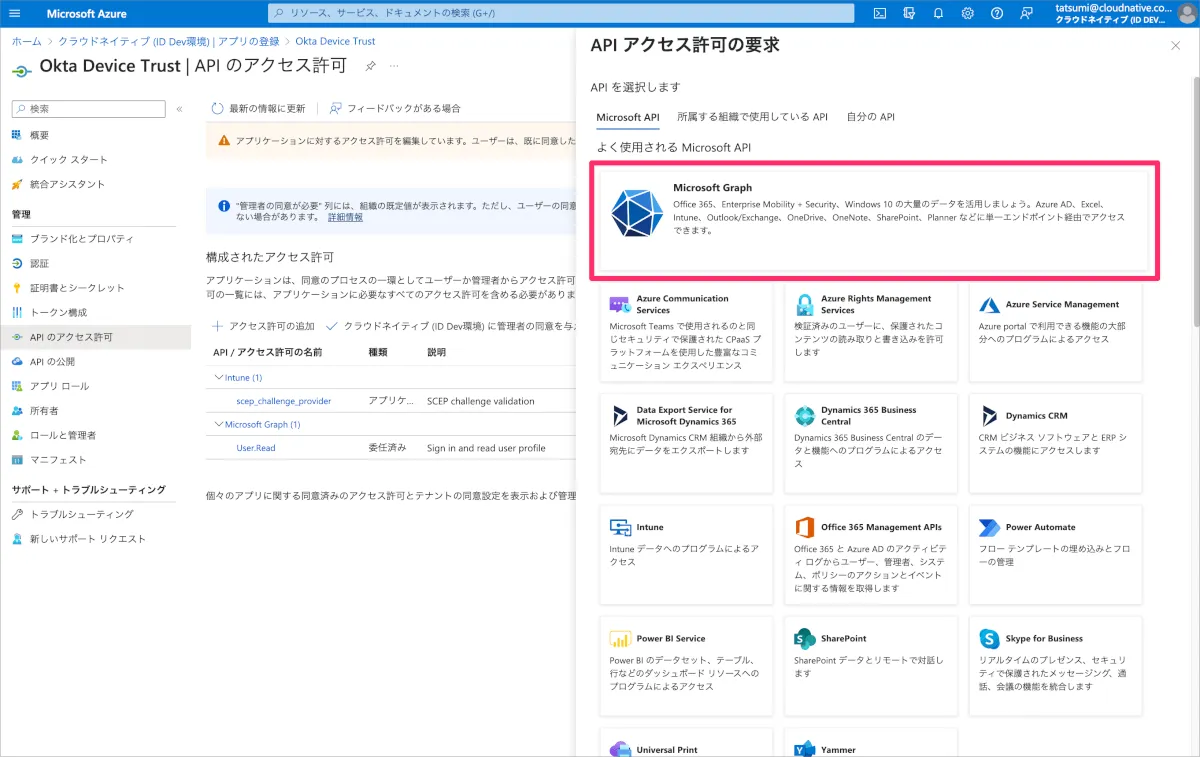Collapse the Intune (1) permission group
The height and width of the screenshot is (757, 1200).
point(219,378)
